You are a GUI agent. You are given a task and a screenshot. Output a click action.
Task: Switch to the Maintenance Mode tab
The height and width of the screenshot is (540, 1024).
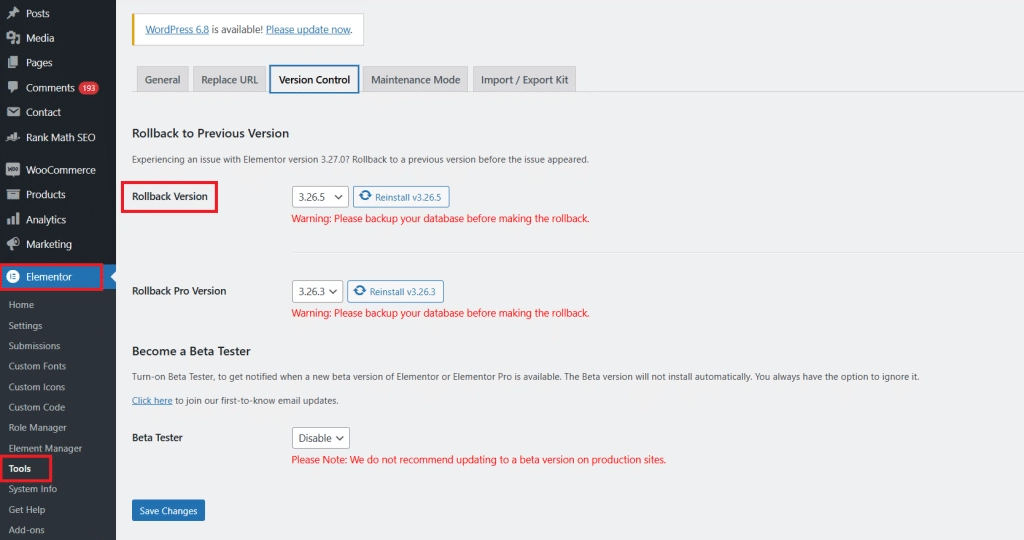415,80
